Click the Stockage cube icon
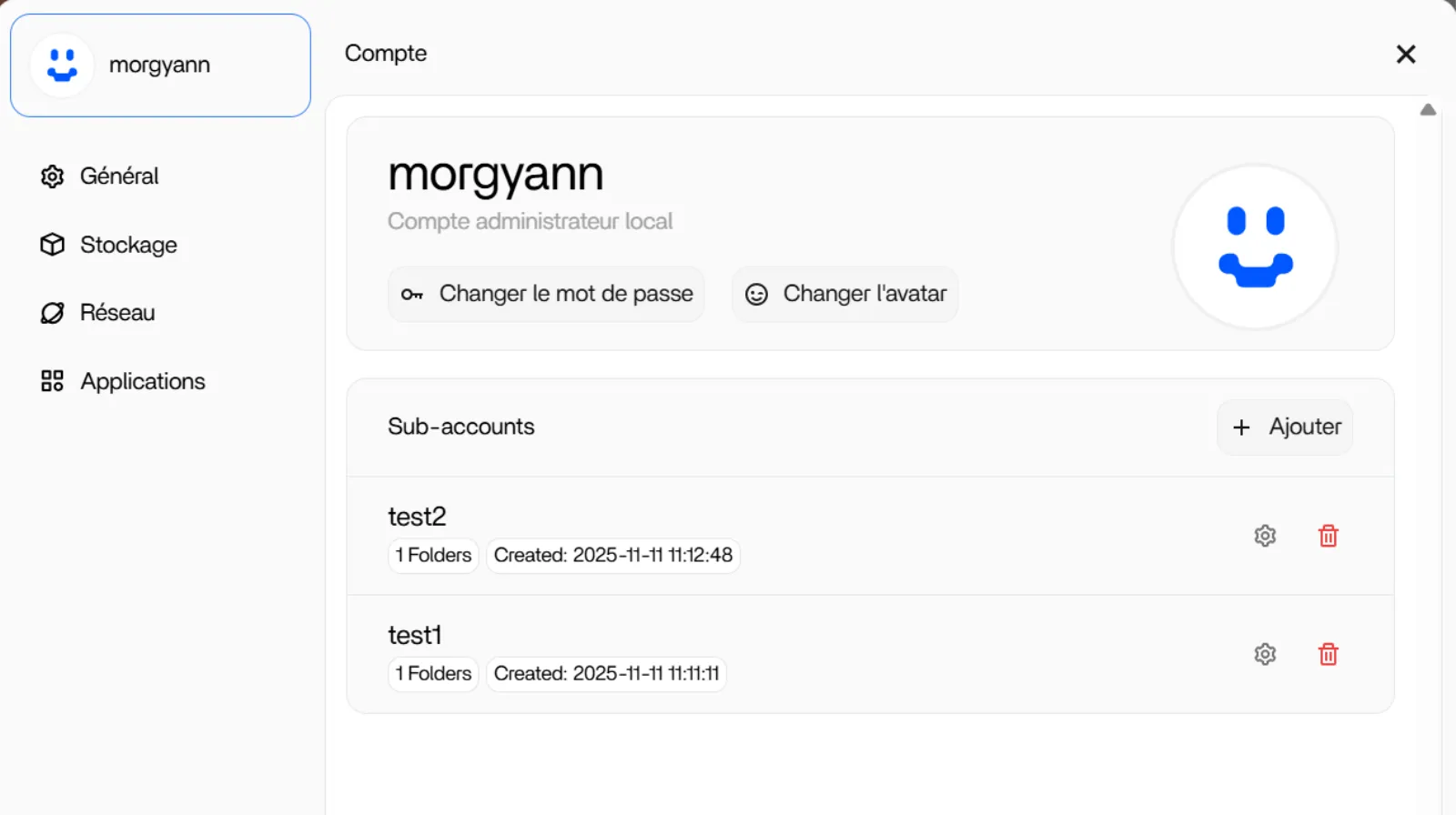1456x815 pixels. pos(53,245)
